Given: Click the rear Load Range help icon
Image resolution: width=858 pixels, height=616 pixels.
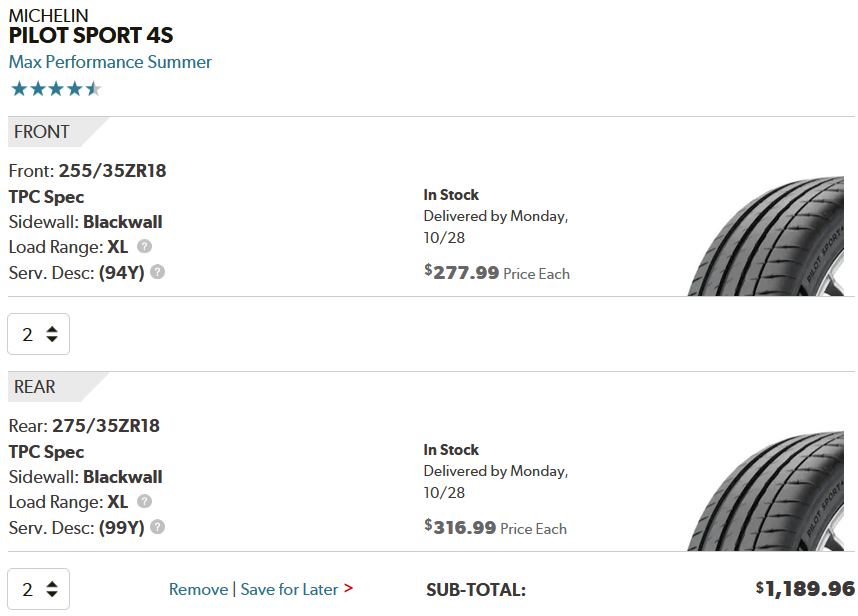Looking at the screenshot, I should [145, 502].
